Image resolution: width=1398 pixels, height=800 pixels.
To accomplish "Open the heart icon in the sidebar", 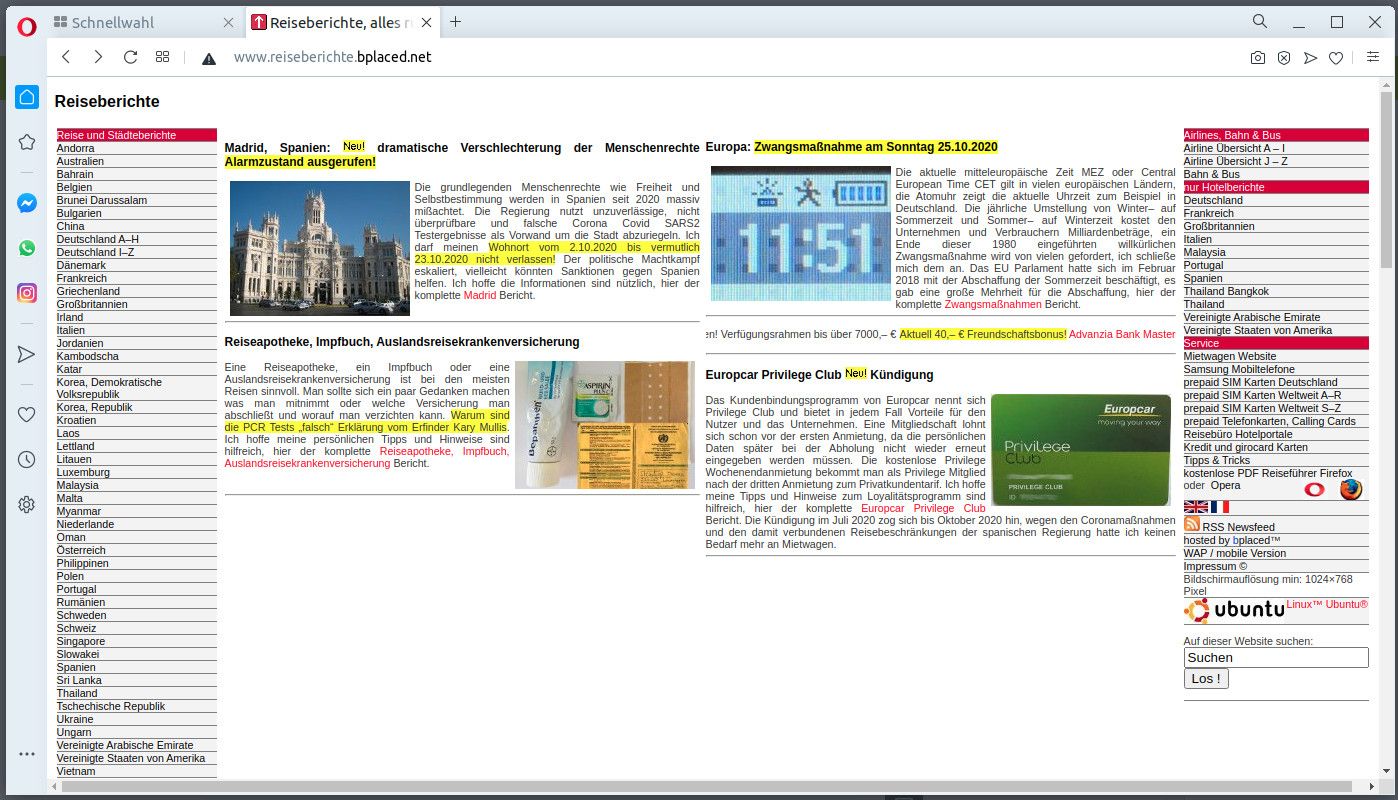I will [x=27, y=414].
